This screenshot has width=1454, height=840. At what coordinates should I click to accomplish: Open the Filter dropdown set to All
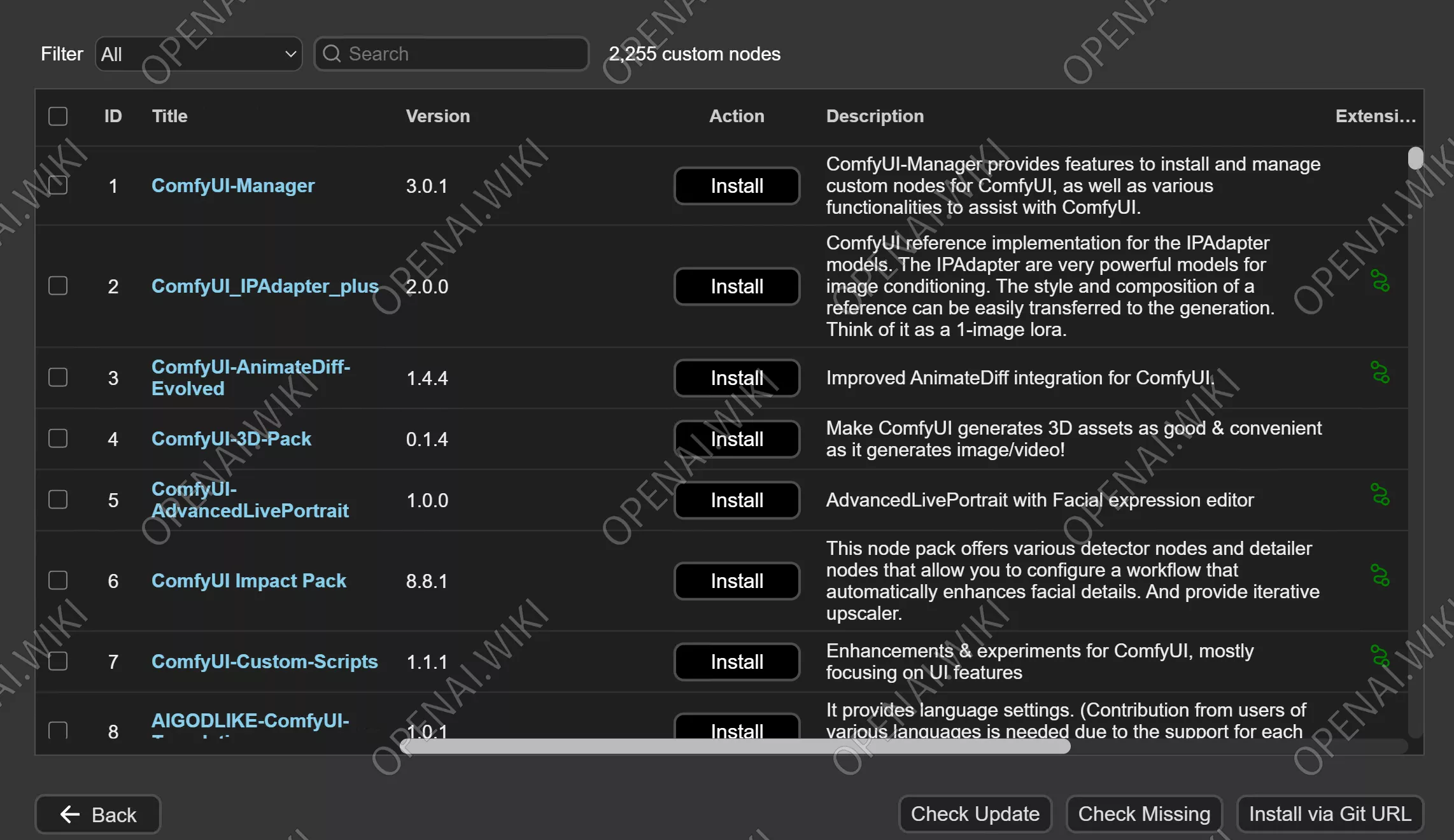coord(199,54)
